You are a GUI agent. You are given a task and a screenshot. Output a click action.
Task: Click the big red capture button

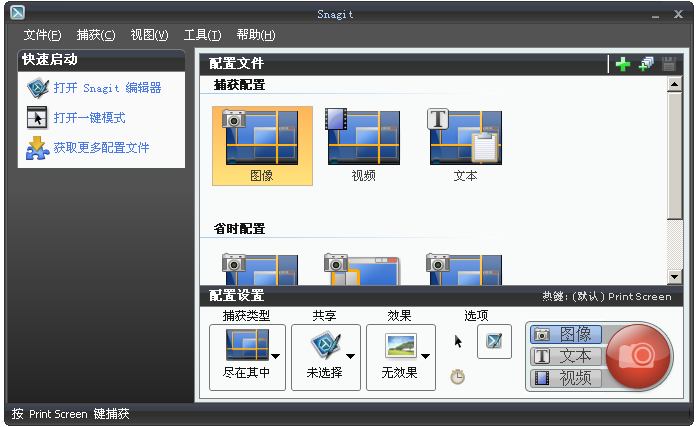tap(638, 356)
